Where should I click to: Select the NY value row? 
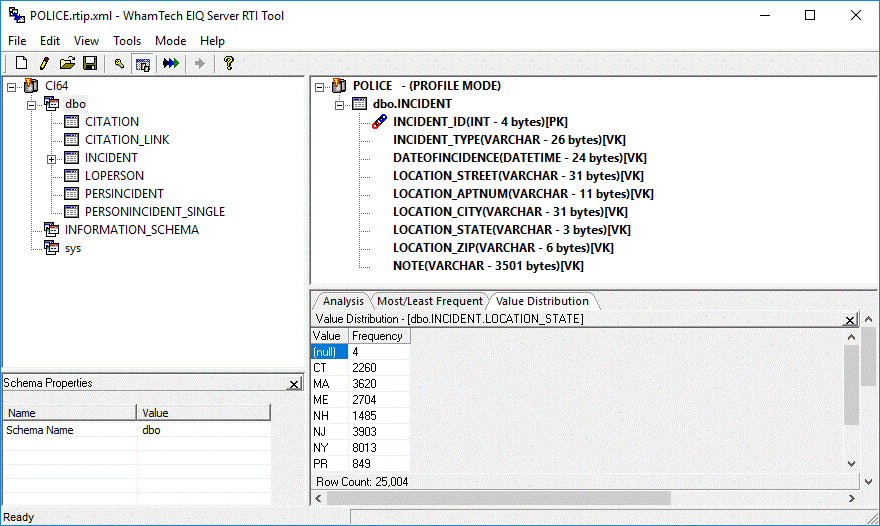click(x=360, y=448)
